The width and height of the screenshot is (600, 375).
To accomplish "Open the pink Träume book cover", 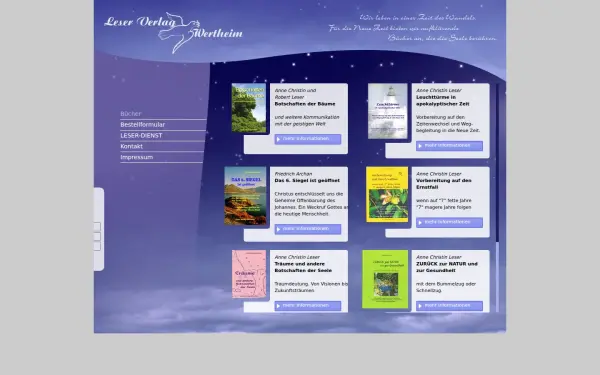I will click(249, 274).
